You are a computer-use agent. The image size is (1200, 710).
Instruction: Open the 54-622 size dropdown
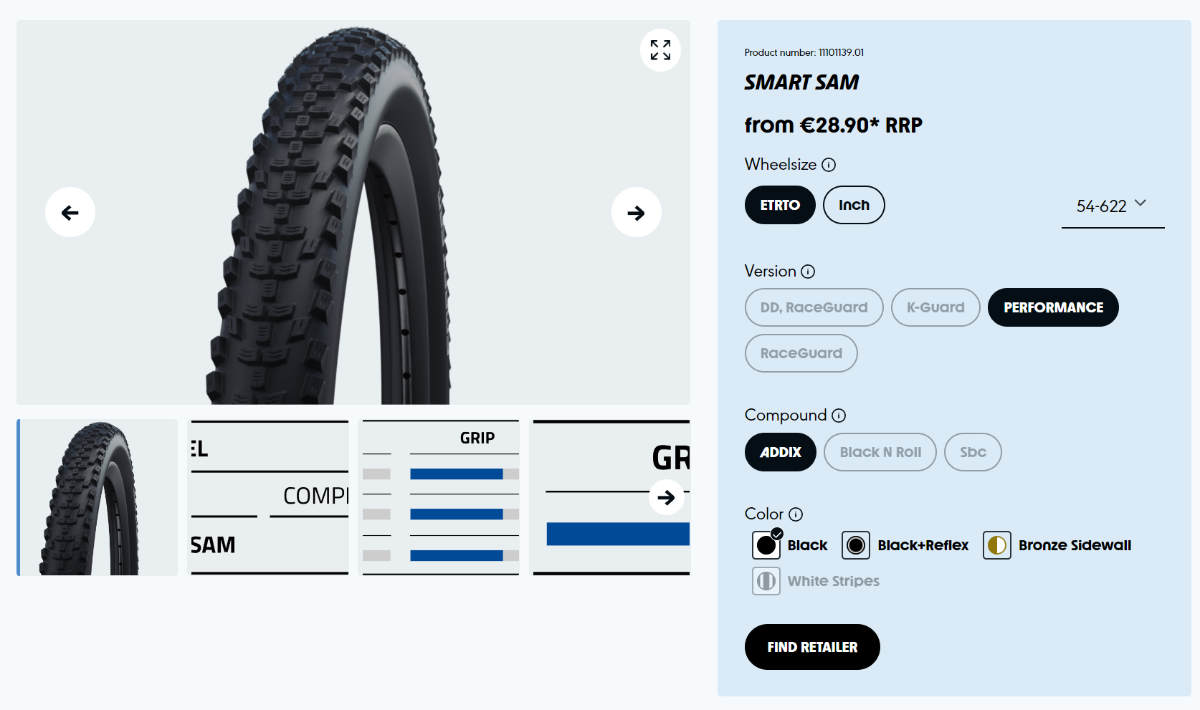coord(1112,206)
